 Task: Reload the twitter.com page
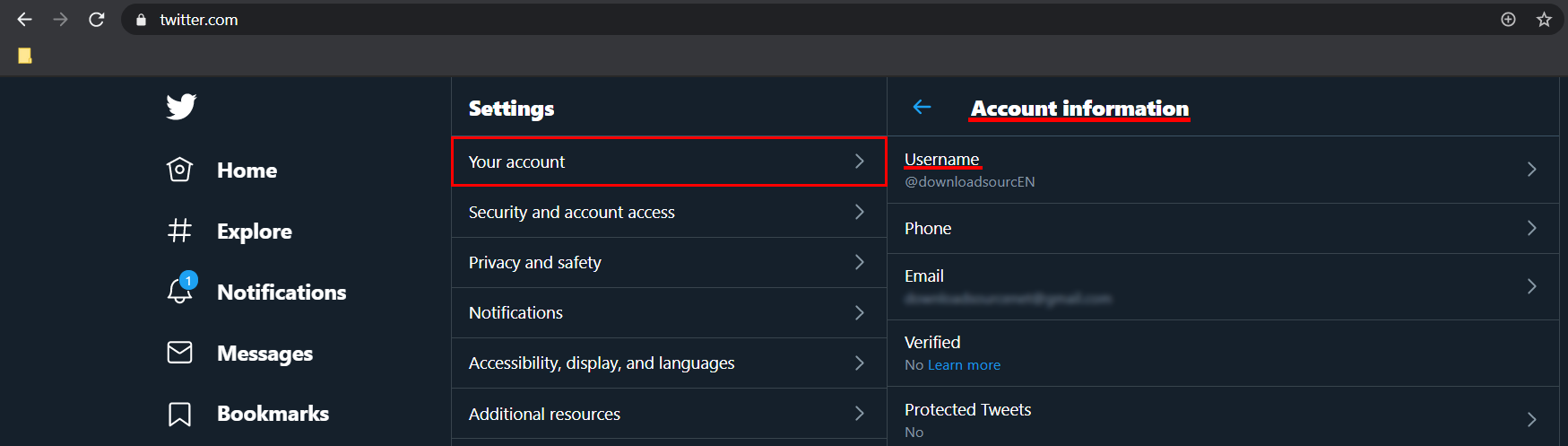[97, 19]
